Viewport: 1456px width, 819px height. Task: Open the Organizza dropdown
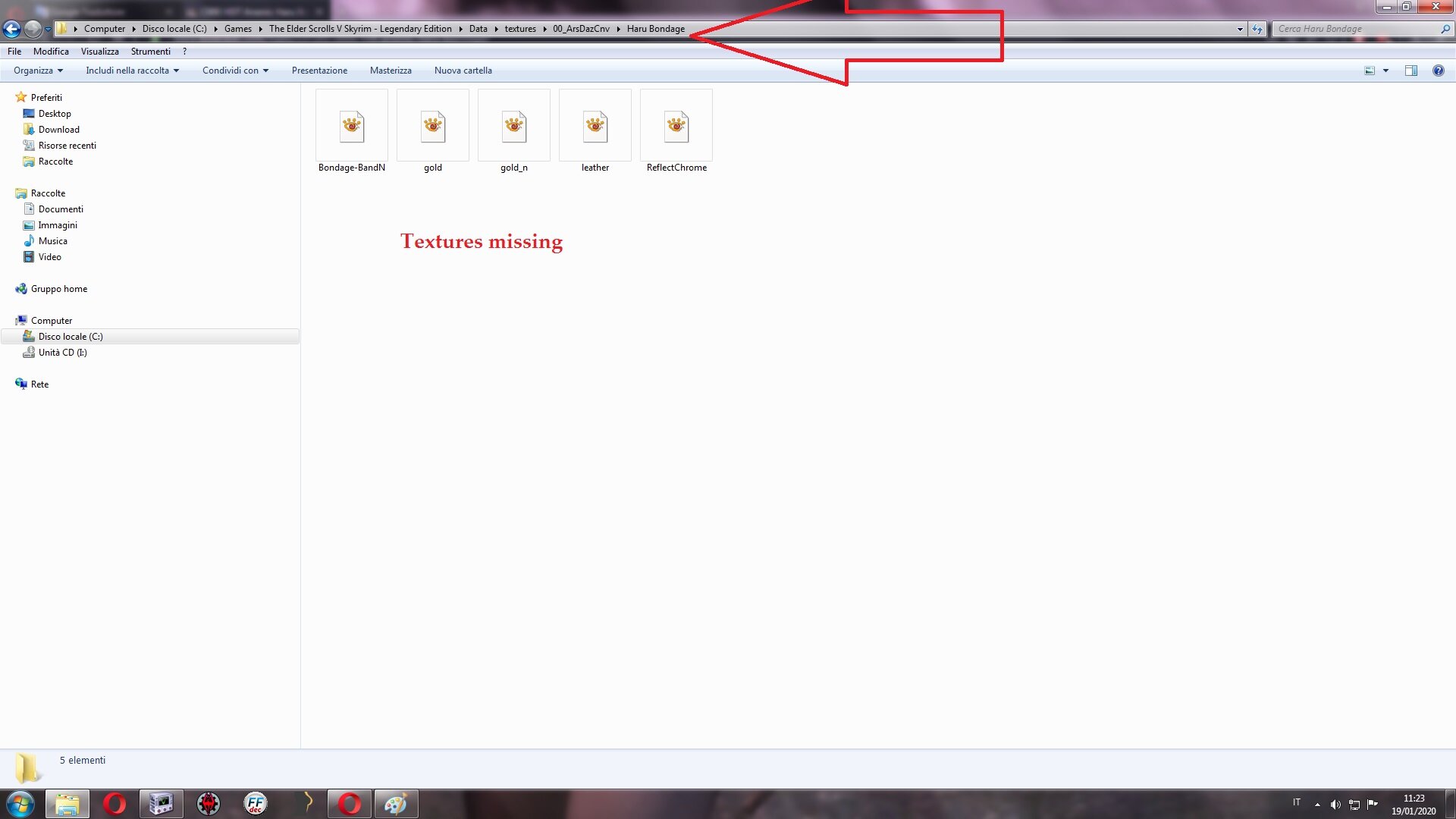pyautogui.click(x=38, y=71)
